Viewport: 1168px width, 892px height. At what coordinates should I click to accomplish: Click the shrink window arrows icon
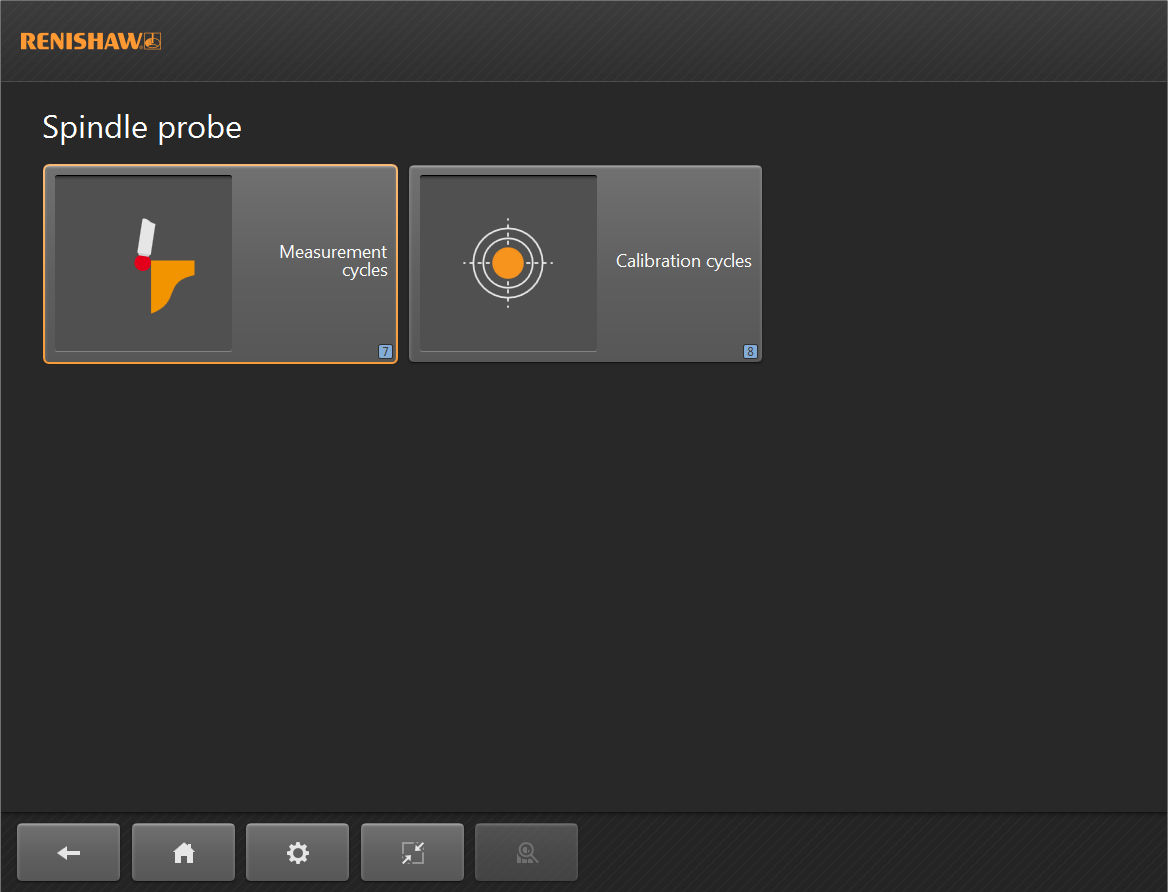tap(412, 852)
